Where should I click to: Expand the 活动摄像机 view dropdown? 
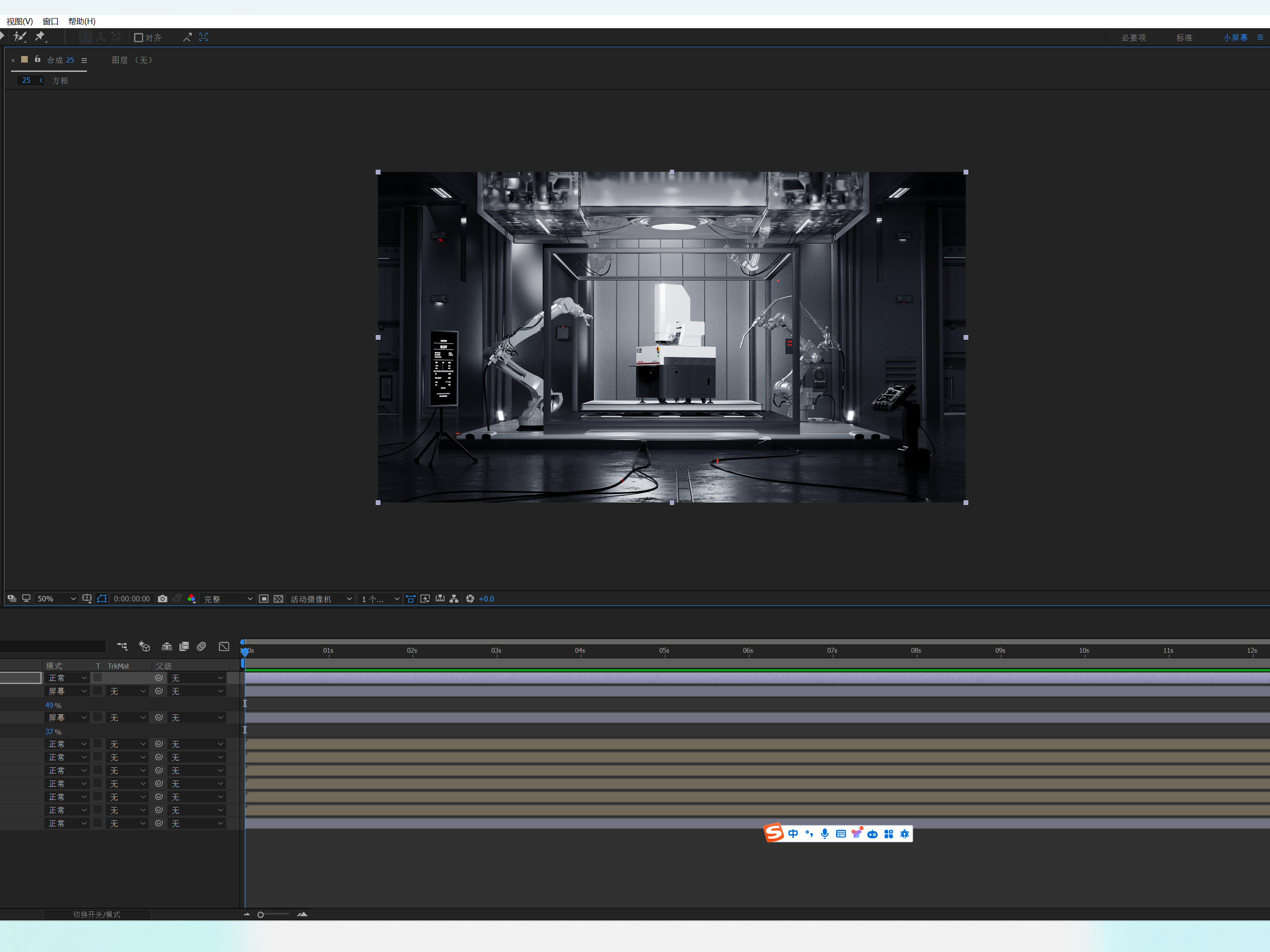pyautogui.click(x=321, y=599)
